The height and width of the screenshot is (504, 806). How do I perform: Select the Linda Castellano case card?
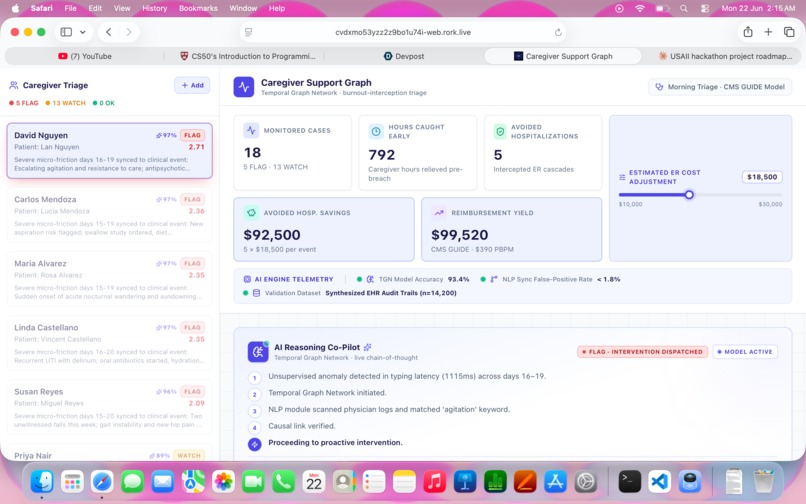tap(109, 343)
